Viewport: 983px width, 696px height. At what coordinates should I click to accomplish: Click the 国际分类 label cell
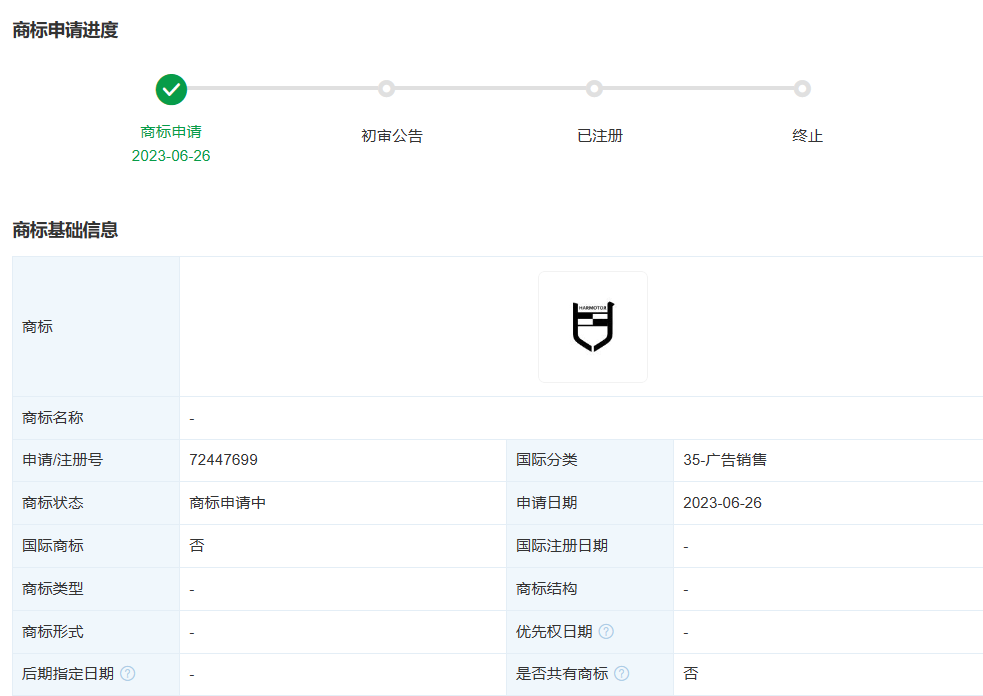(590, 460)
